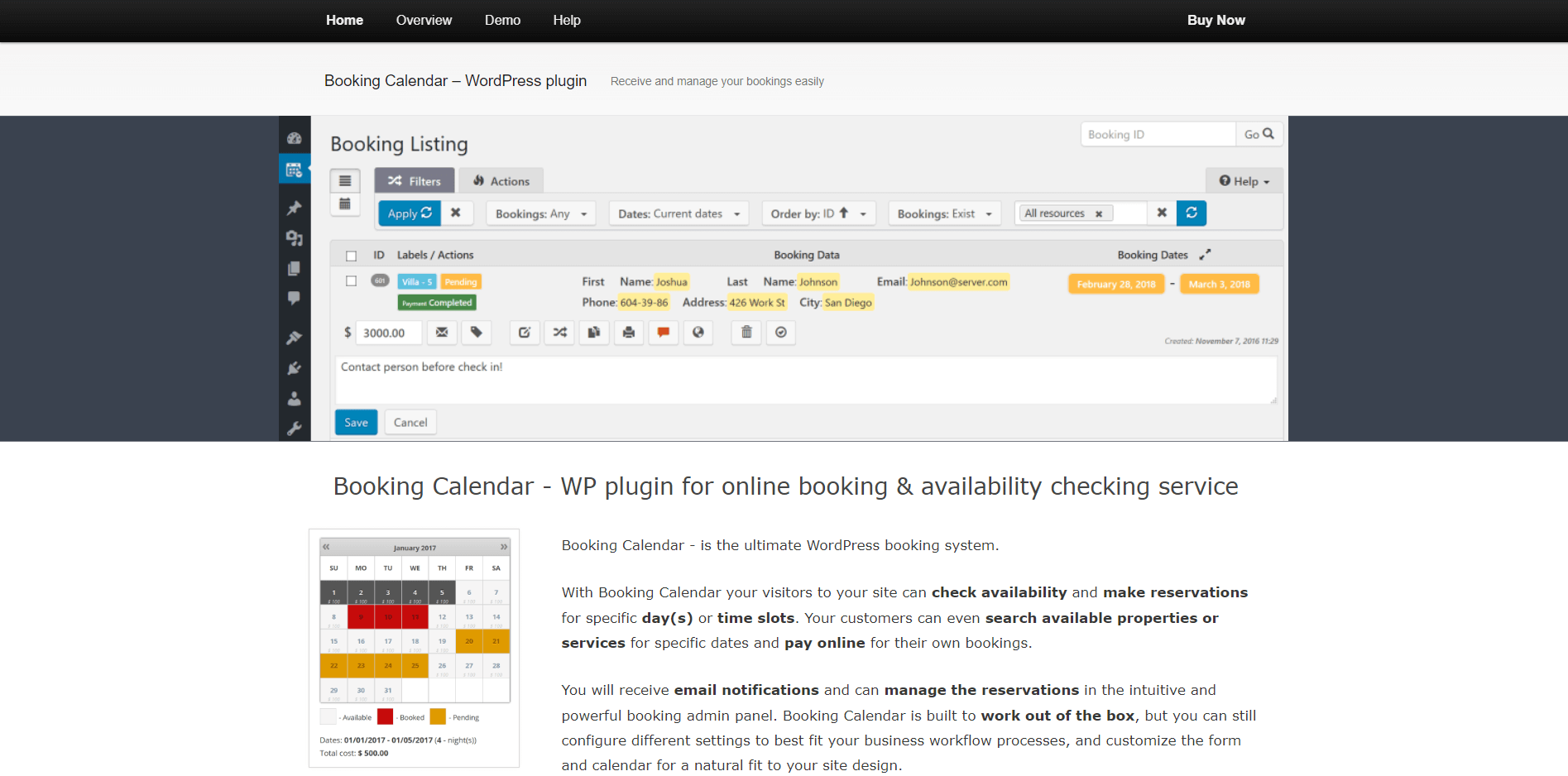Open the Booking Calendar icon in admin sidebar
Screen dimensions: 1568x776
click(295, 169)
